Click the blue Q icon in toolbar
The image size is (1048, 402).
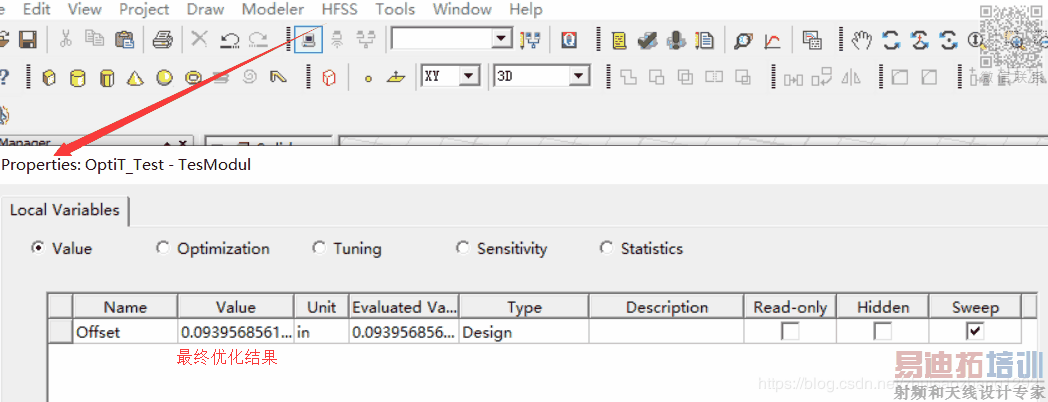pos(569,40)
